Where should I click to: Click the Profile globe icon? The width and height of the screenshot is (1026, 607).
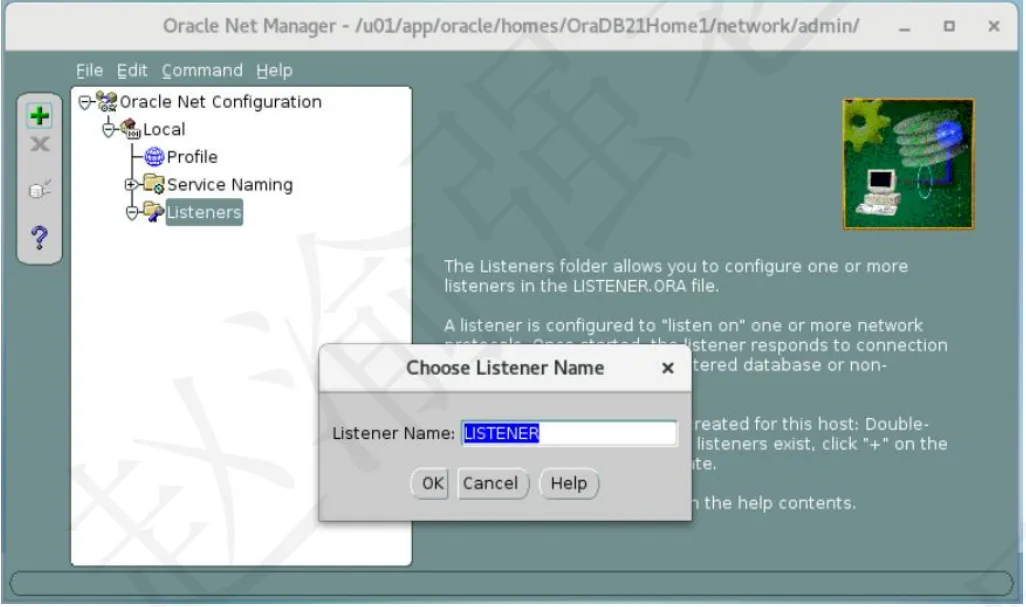[154, 157]
